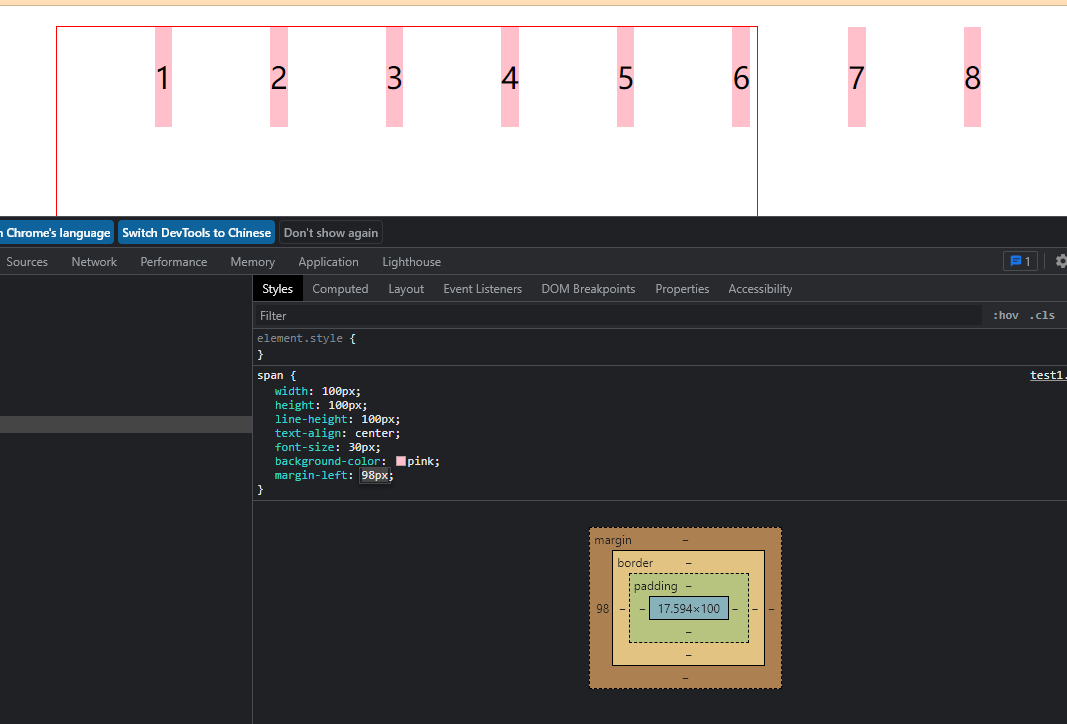Select the highlighted row in Elements tree
Viewport: 1067px width, 724px height.
click(126, 425)
